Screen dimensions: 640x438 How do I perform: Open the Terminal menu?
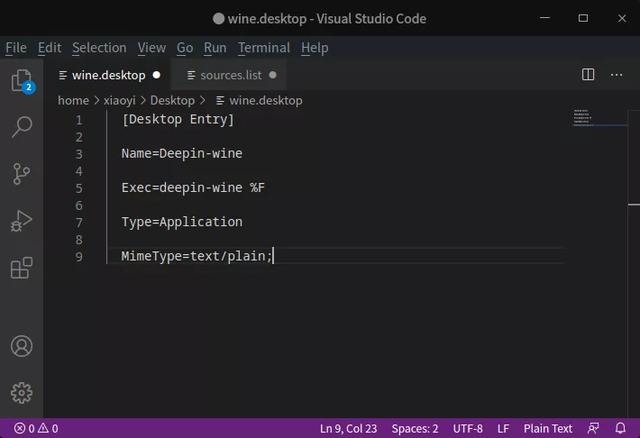point(264,48)
